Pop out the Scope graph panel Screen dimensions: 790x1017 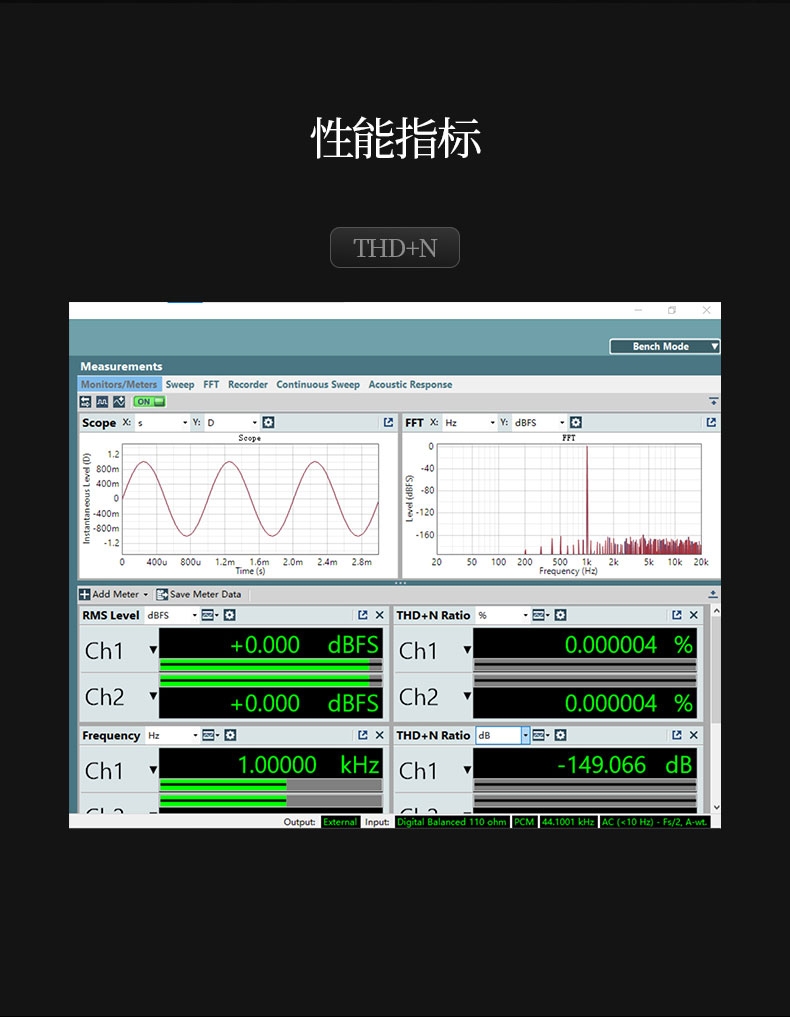pos(388,423)
